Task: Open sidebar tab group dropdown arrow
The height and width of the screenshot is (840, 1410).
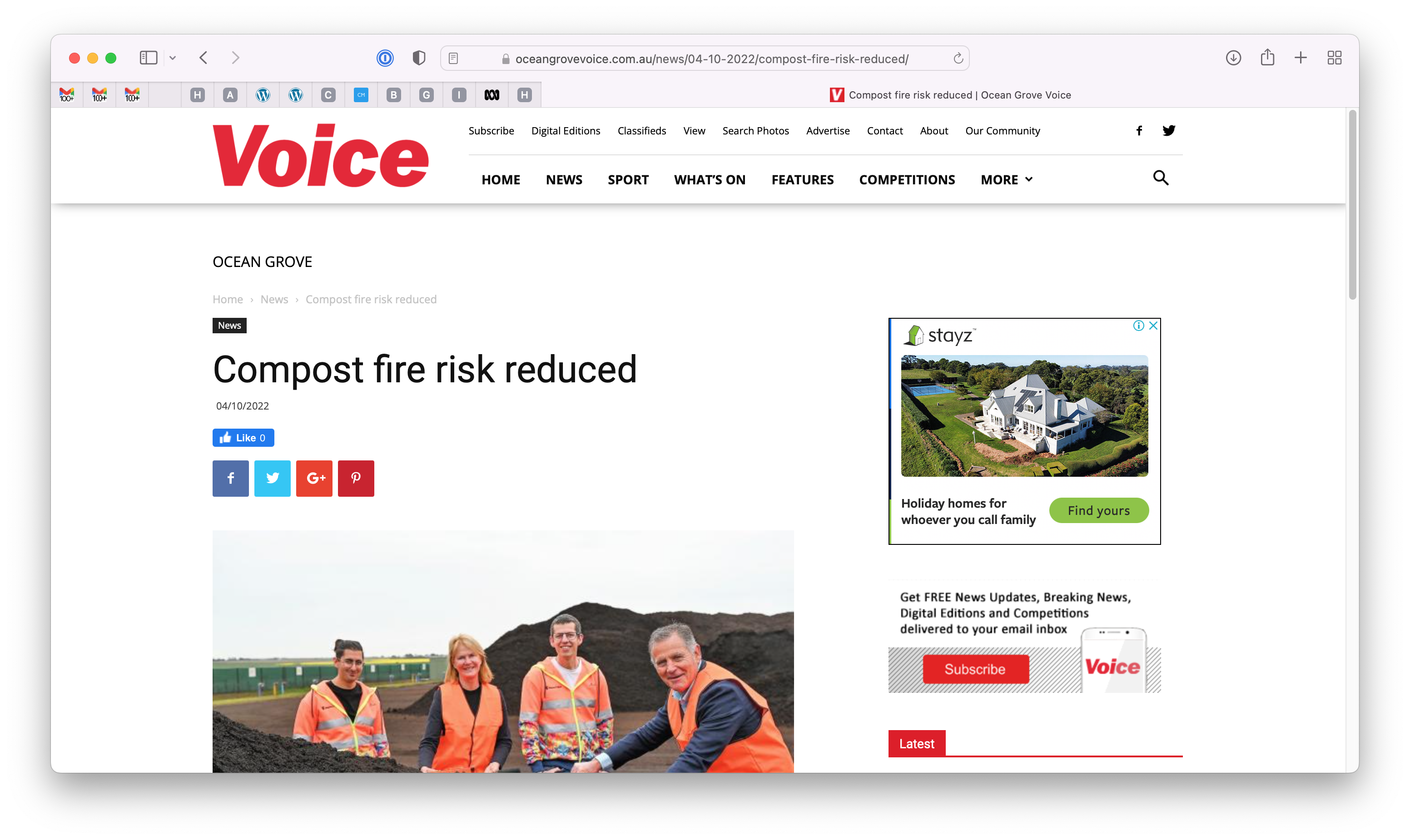Action: pos(173,58)
